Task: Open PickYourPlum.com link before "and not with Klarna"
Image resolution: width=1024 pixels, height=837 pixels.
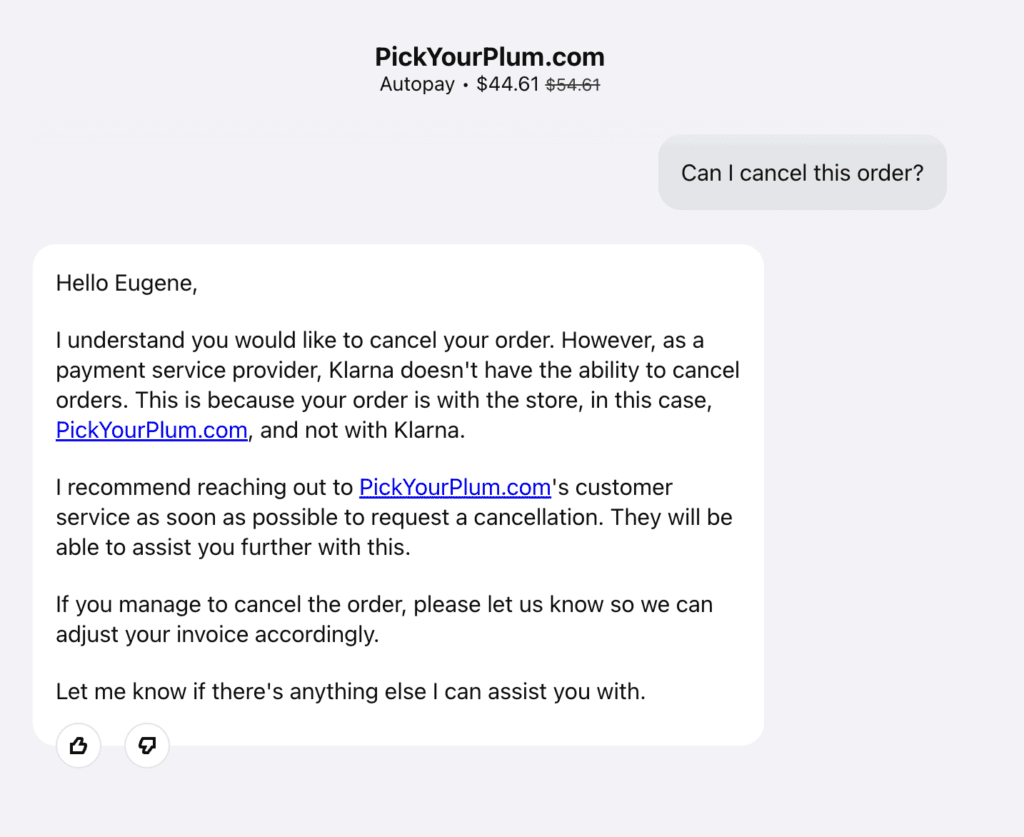Action: (151, 431)
